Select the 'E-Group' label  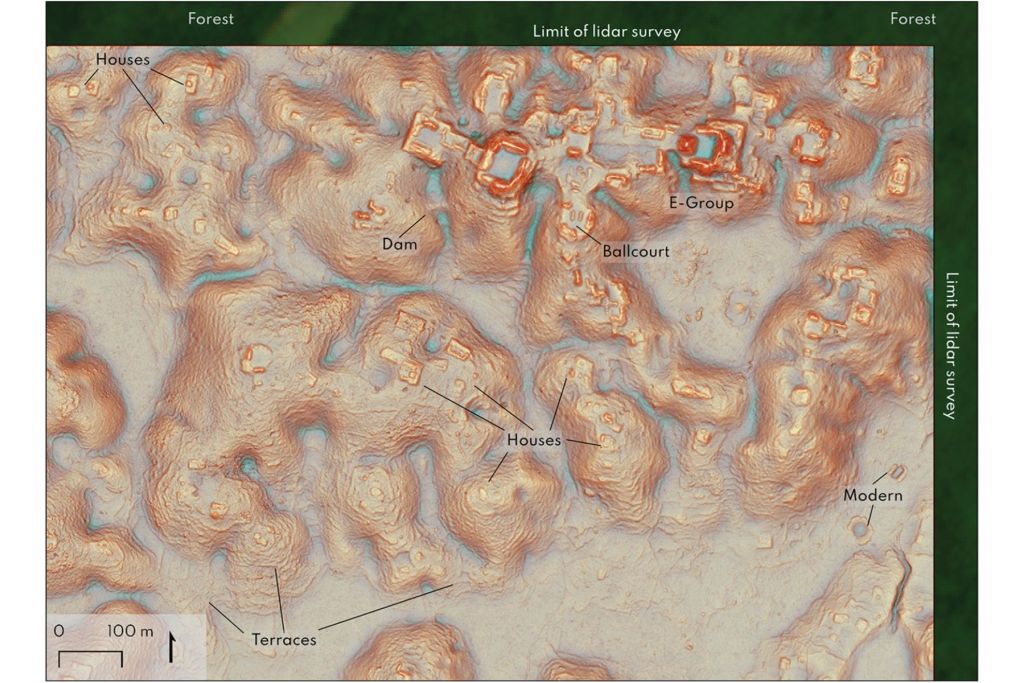701,203
